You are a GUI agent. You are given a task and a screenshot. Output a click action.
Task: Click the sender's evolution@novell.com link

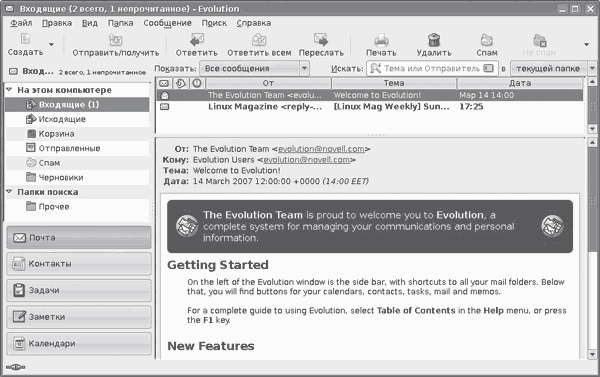click(321, 149)
